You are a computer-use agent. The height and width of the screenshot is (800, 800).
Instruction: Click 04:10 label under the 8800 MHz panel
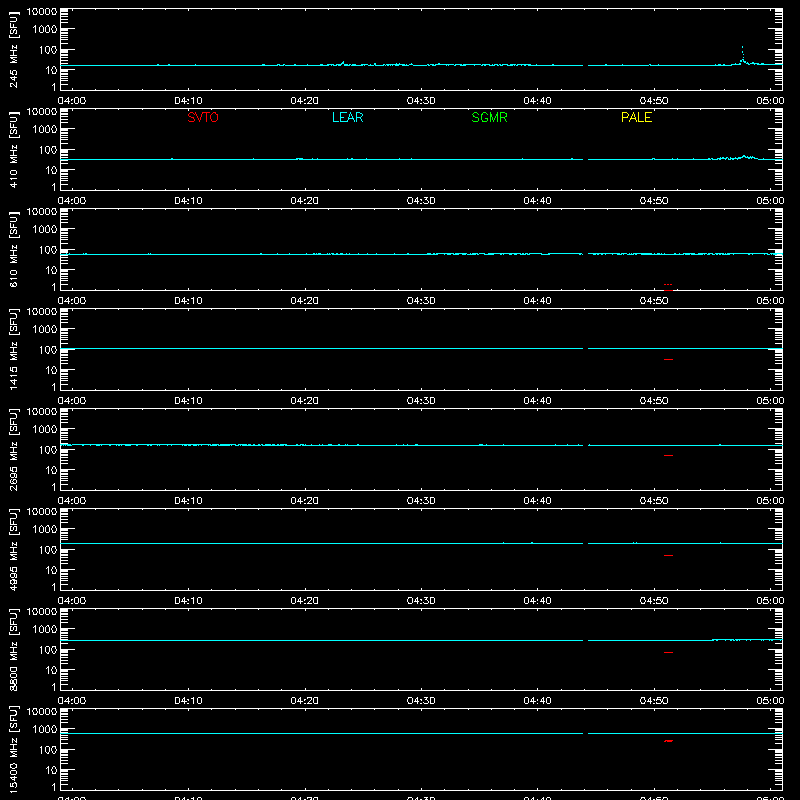click(x=188, y=701)
